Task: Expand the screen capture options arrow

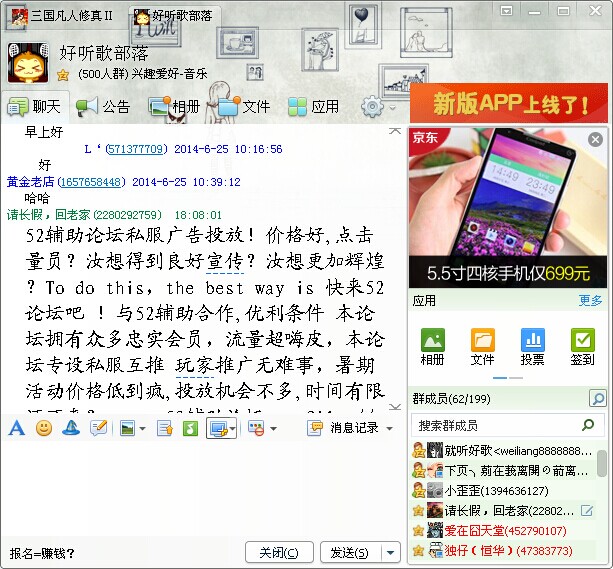Action: pos(233,429)
